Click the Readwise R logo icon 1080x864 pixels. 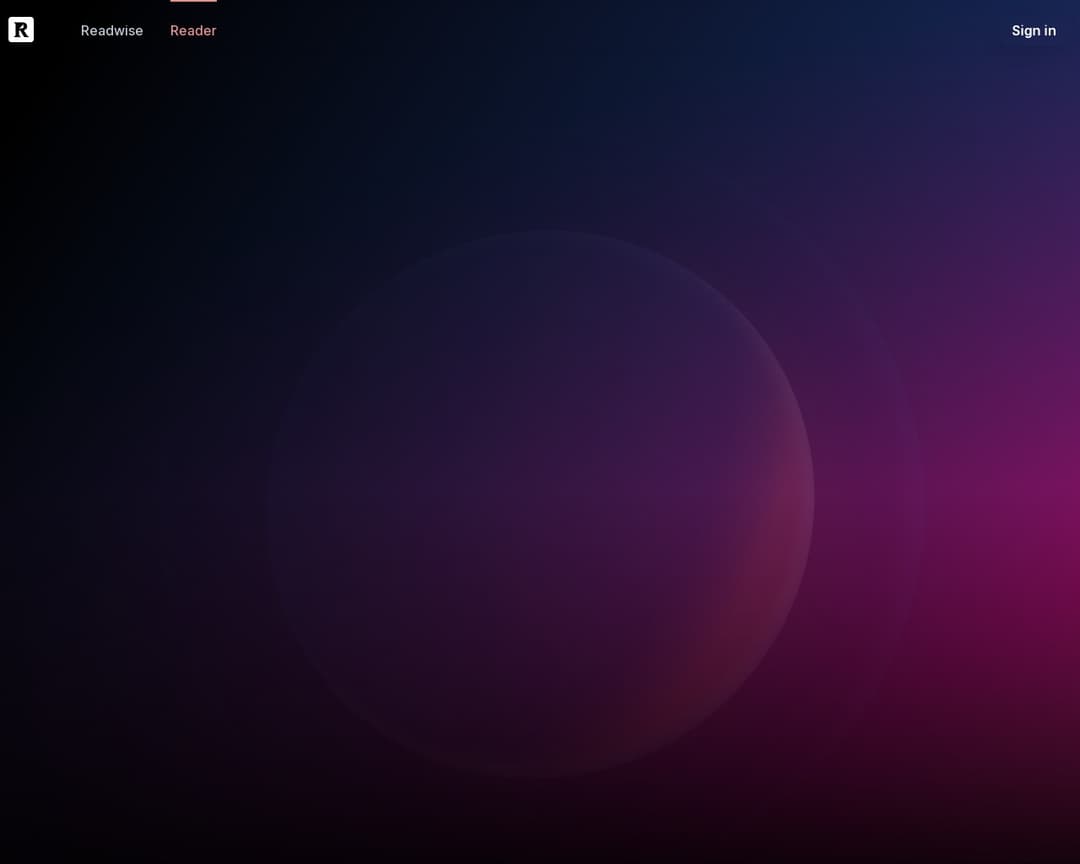coord(21,30)
